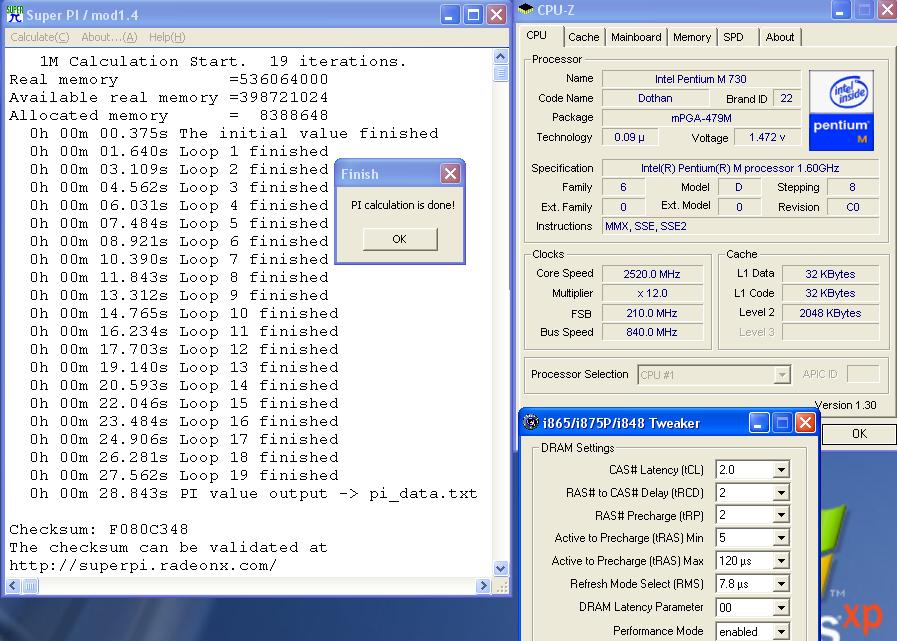Click the FSB 210.0 MHz value

pos(652,313)
